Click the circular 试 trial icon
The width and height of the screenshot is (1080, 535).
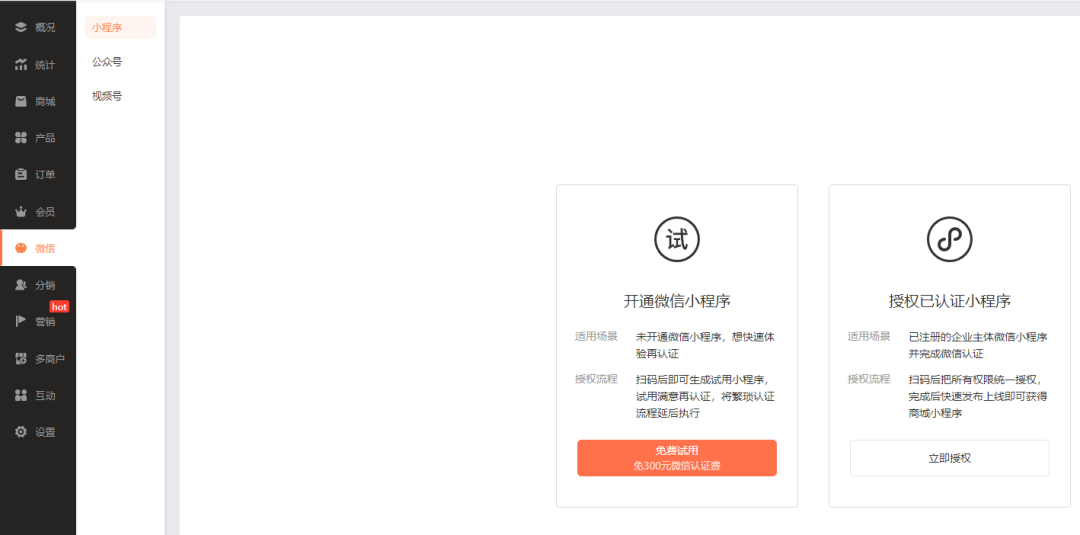[x=676, y=240]
